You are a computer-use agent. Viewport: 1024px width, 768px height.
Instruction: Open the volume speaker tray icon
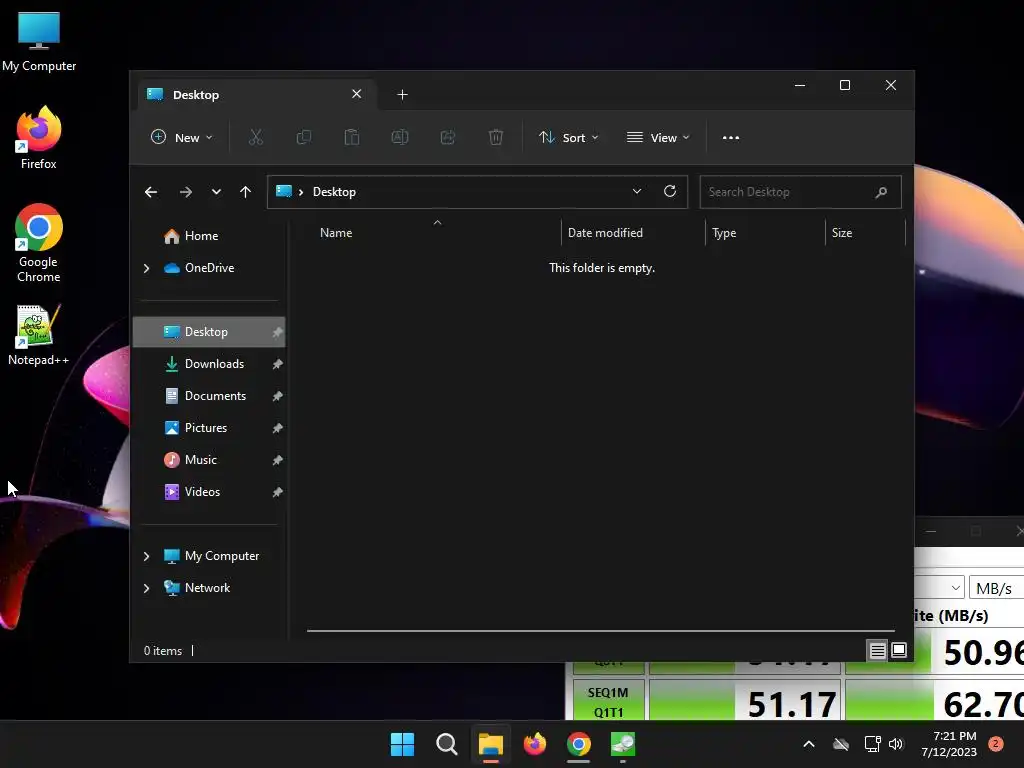896,744
